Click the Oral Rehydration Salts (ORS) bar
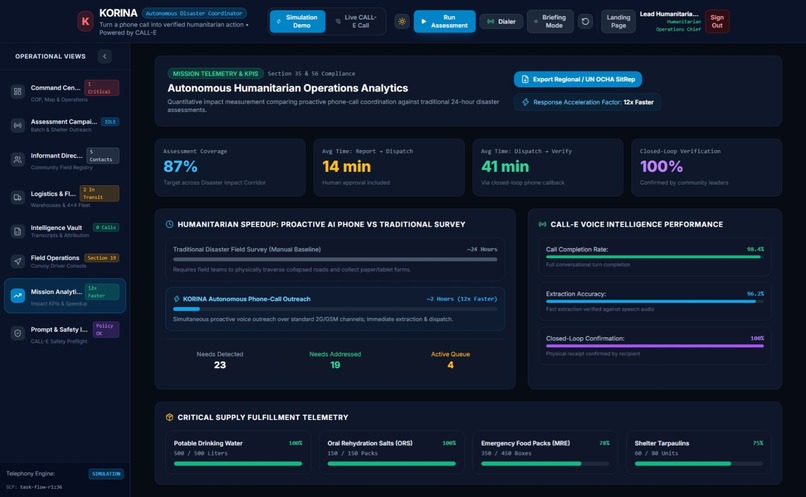 [392, 464]
